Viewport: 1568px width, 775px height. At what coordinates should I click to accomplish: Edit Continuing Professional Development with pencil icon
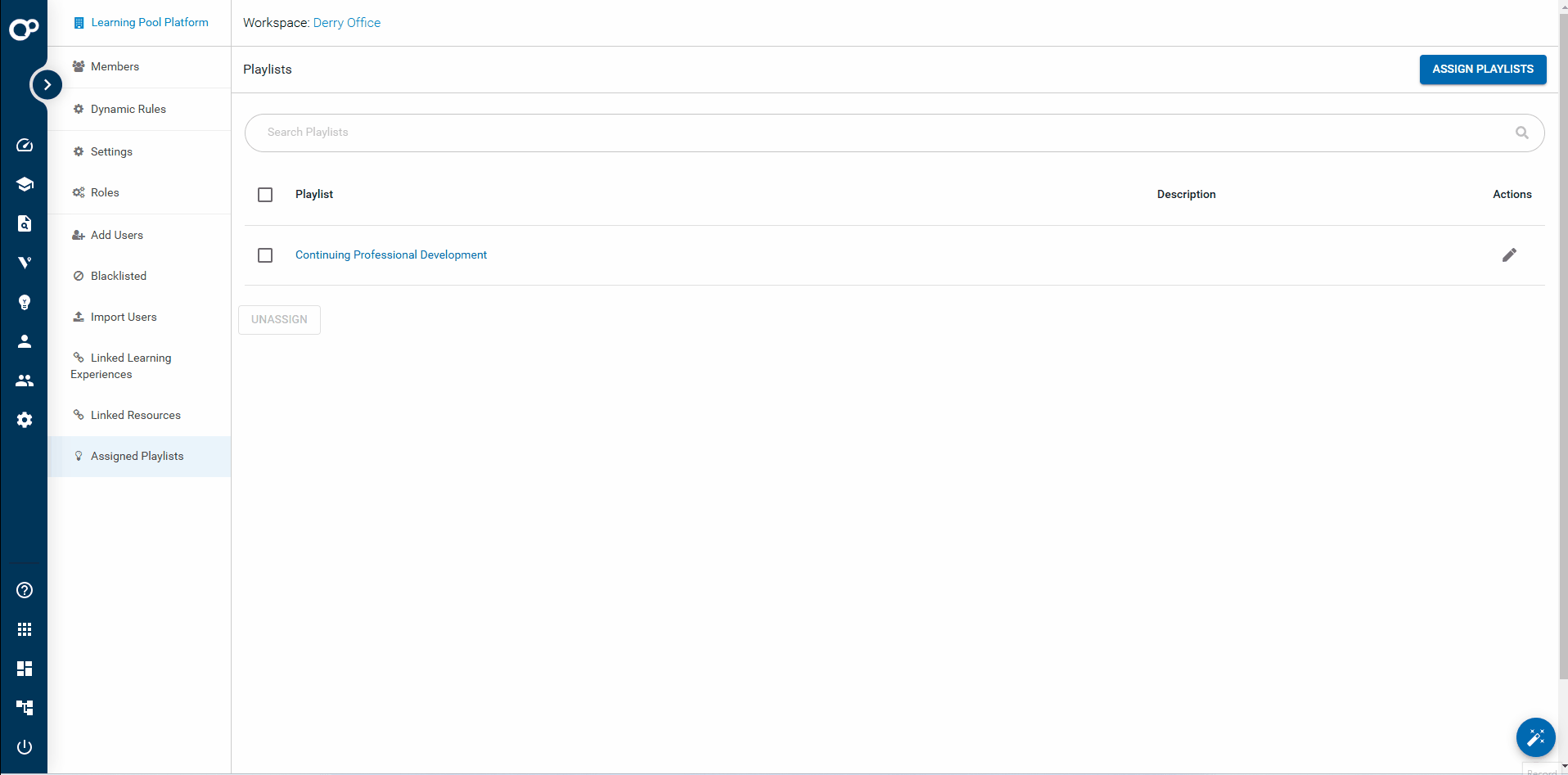tap(1509, 255)
